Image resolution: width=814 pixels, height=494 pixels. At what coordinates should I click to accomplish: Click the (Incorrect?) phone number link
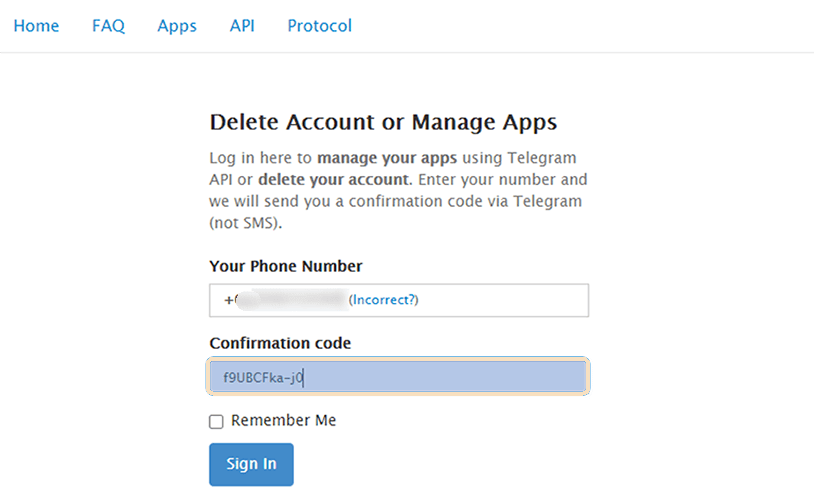click(384, 300)
